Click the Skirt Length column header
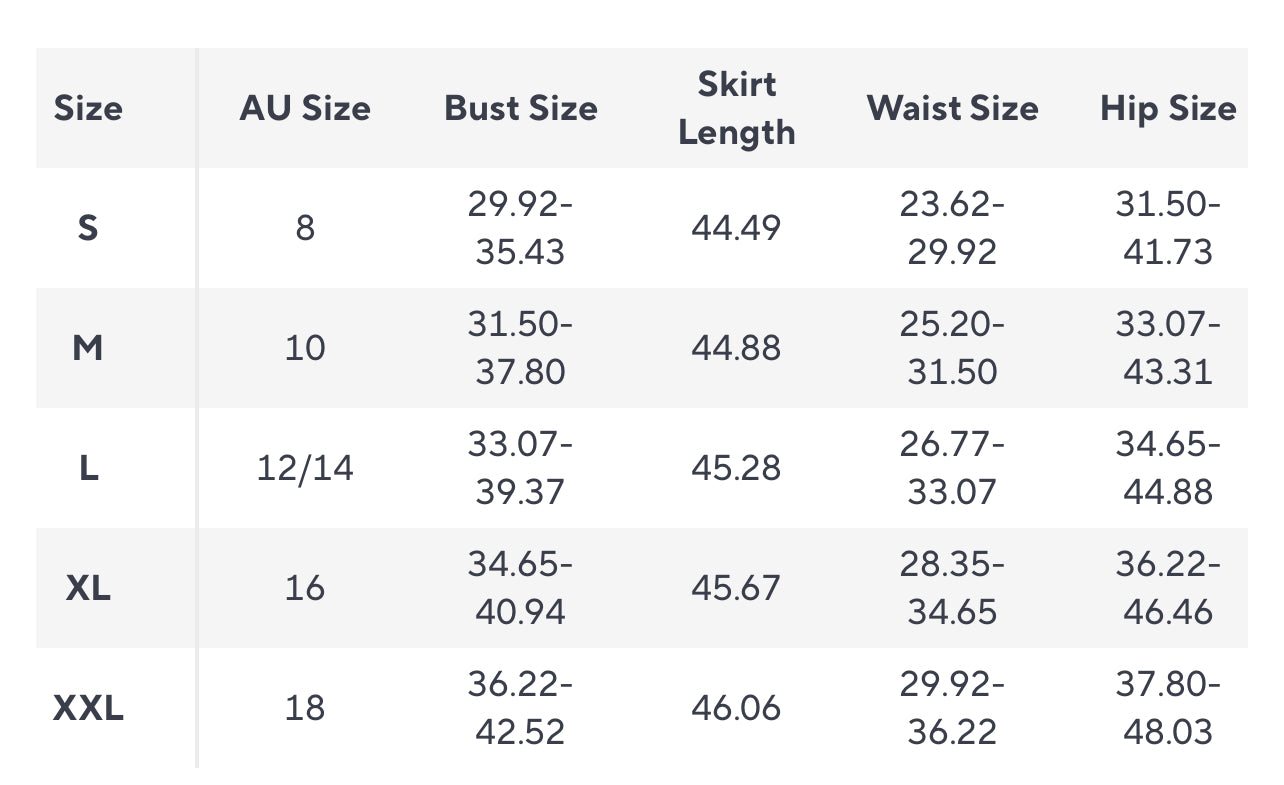The height and width of the screenshot is (785, 1284). click(737, 108)
